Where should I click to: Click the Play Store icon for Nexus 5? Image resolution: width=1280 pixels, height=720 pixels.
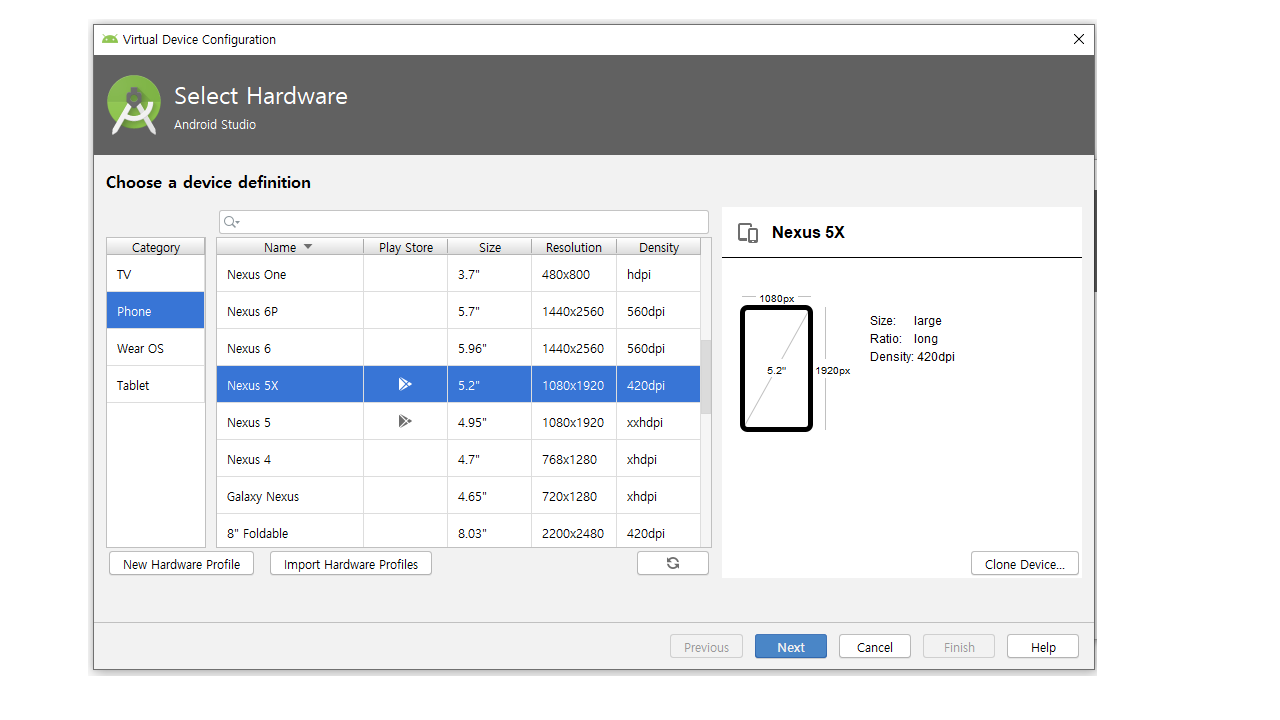coord(405,421)
